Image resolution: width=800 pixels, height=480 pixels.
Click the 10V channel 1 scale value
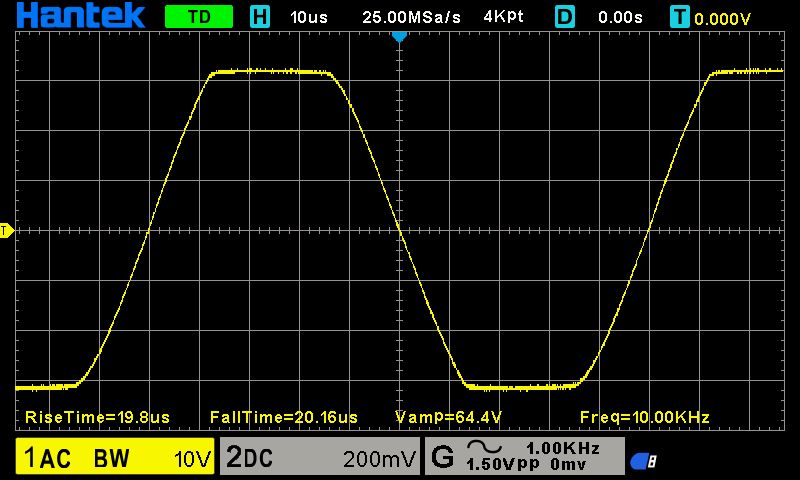point(192,459)
